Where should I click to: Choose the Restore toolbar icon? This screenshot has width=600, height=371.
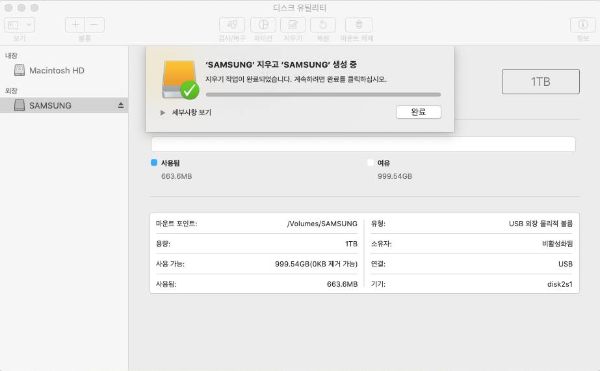323,25
